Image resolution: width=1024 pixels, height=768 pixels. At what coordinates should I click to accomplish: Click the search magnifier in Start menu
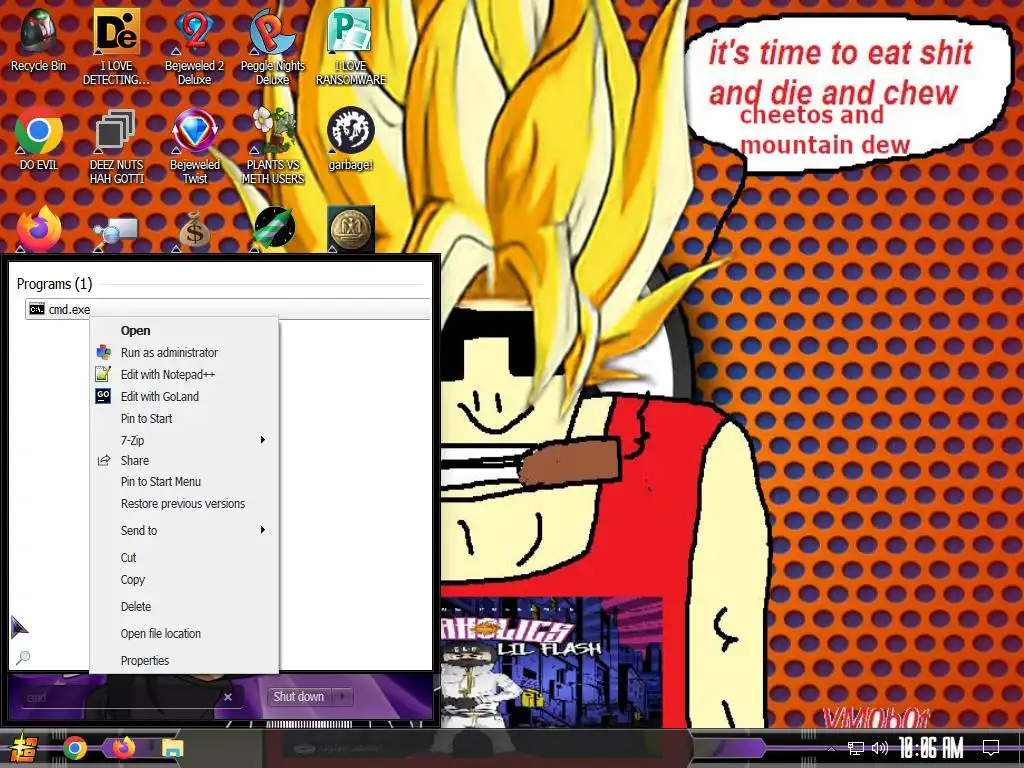click(x=23, y=657)
